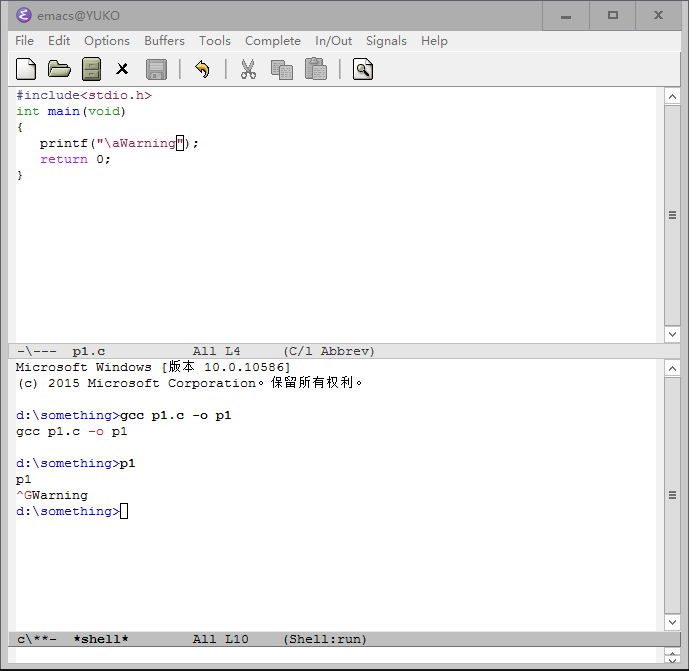Click the p1.c buffer name in mode line
Screen dimensions: 689x671
point(89,351)
